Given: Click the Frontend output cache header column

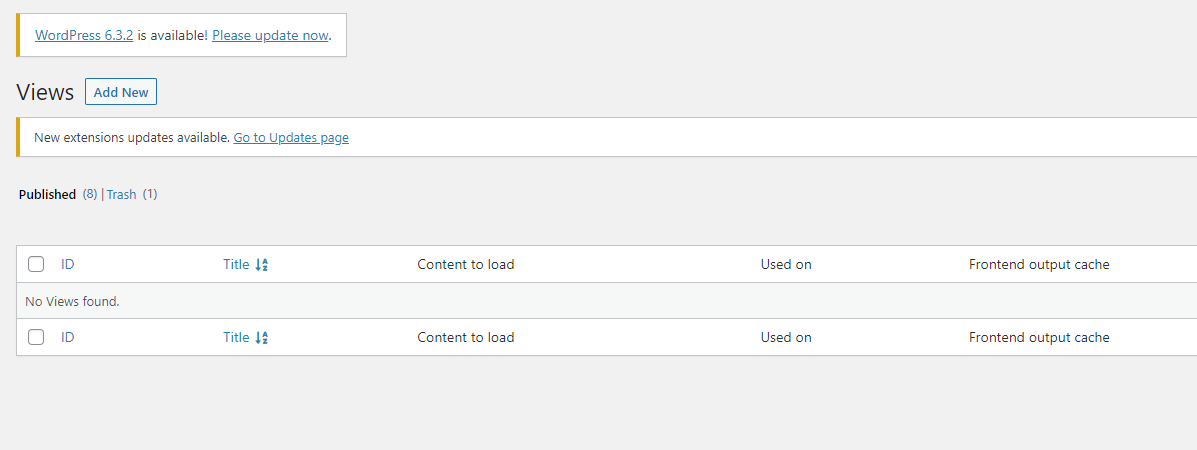Looking at the screenshot, I should (x=1039, y=264).
